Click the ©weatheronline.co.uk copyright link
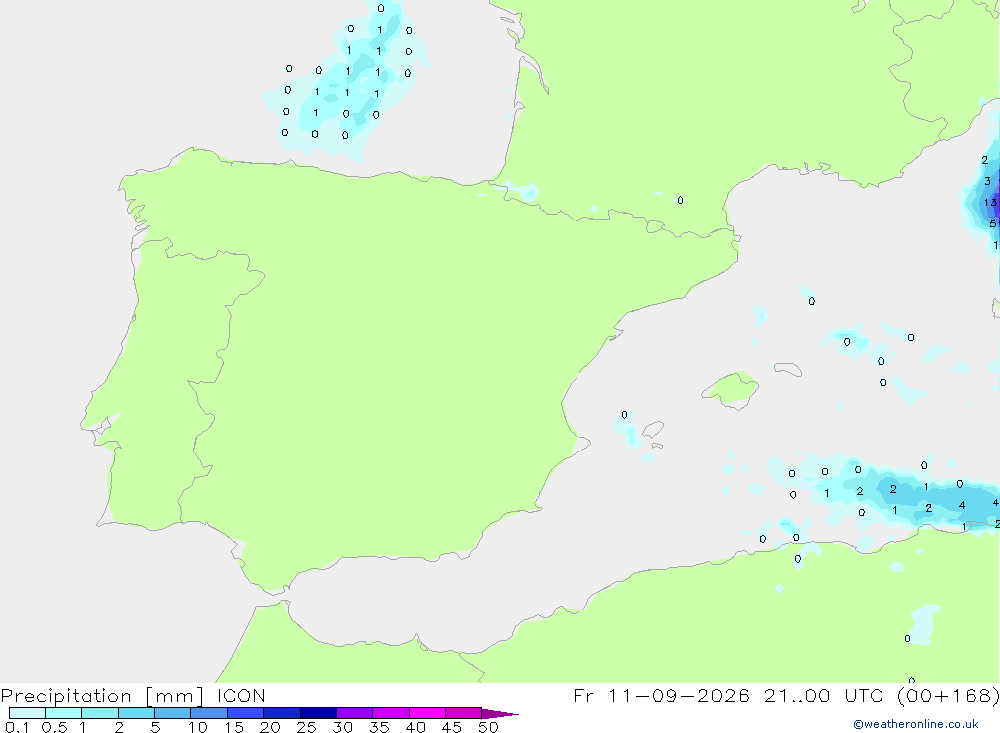Image resolution: width=1000 pixels, height=733 pixels. coord(915,724)
